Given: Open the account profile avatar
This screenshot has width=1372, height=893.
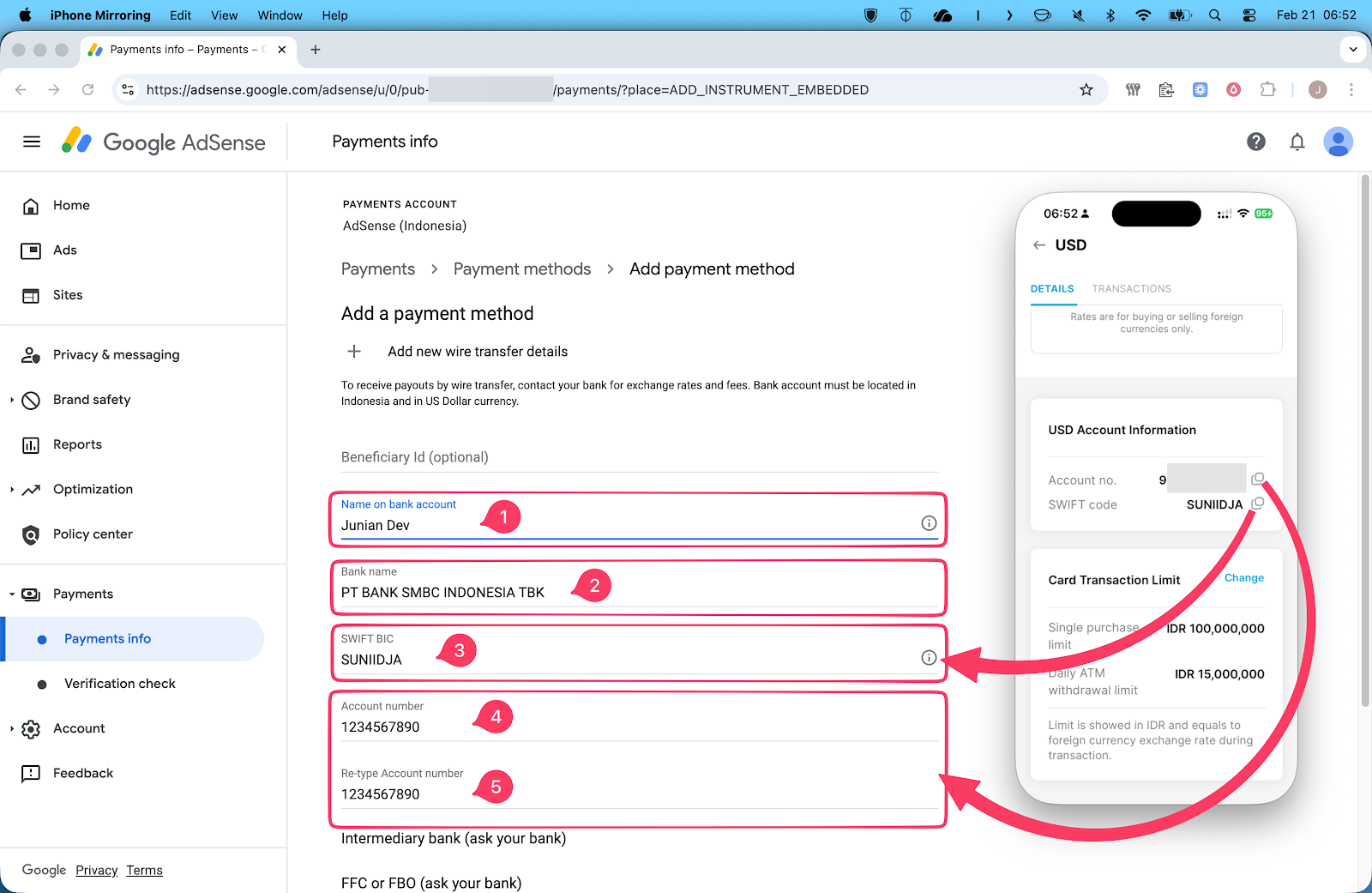Looking at the screenshot, I should (1338, 142).
